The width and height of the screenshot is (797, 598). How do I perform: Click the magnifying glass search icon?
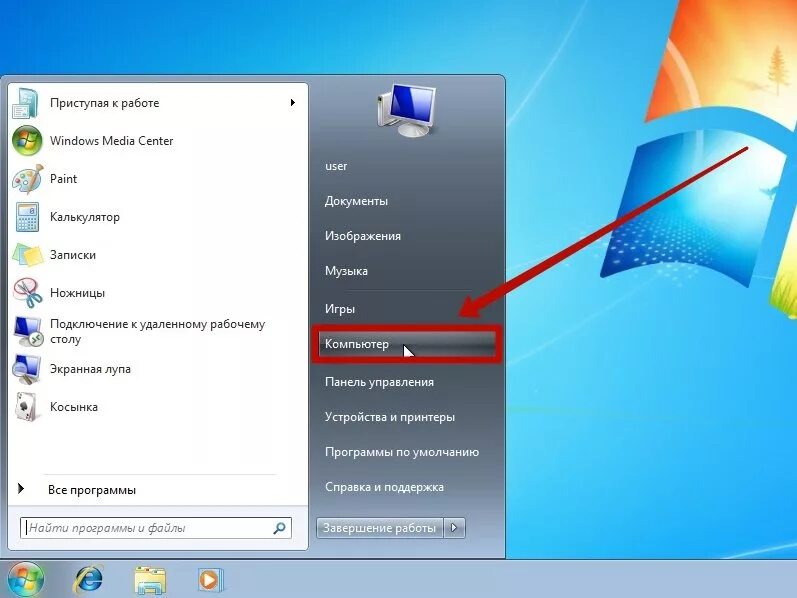pyautogui.click(x=279, y=528)
